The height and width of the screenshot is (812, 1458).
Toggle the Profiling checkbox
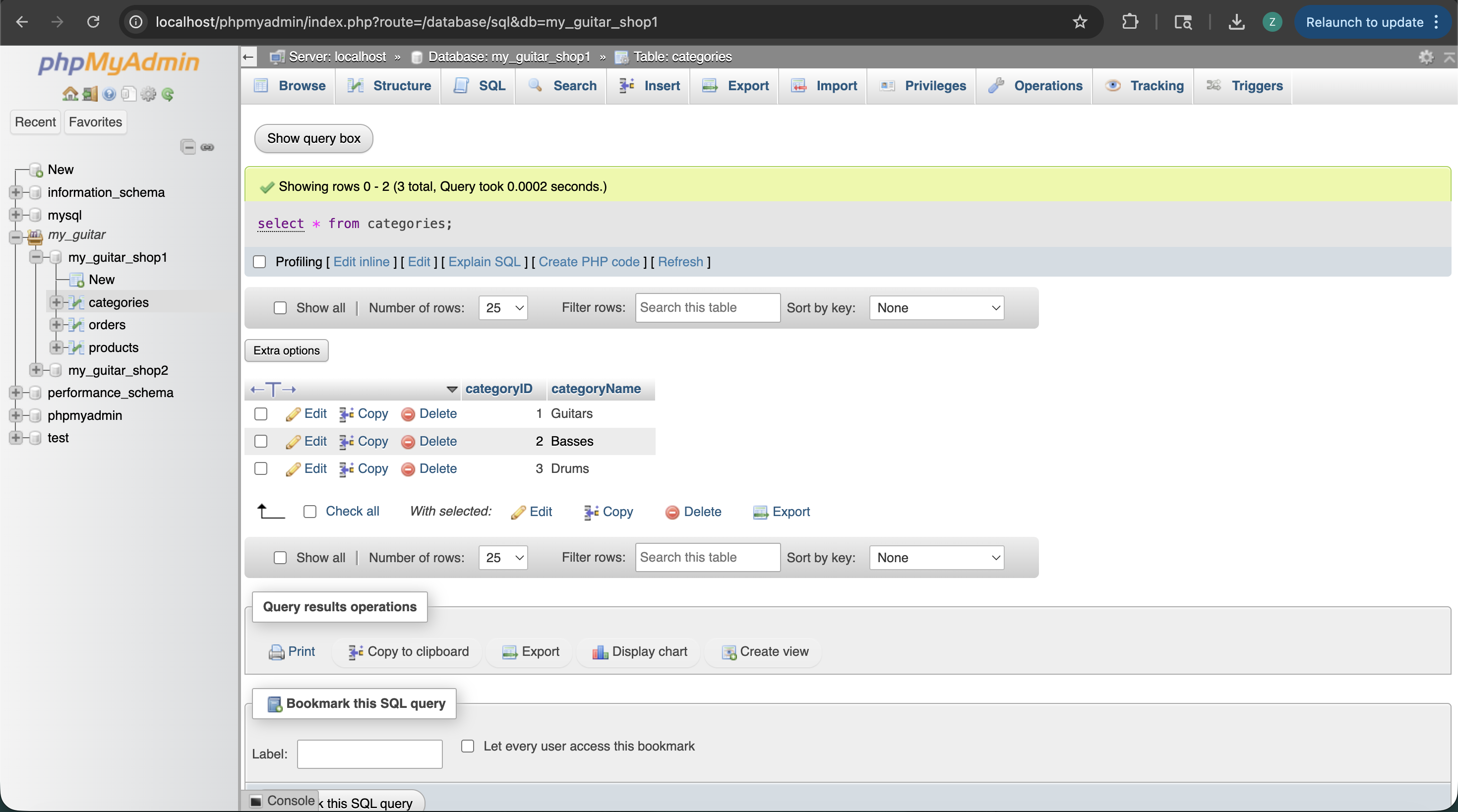coord(259,261)
